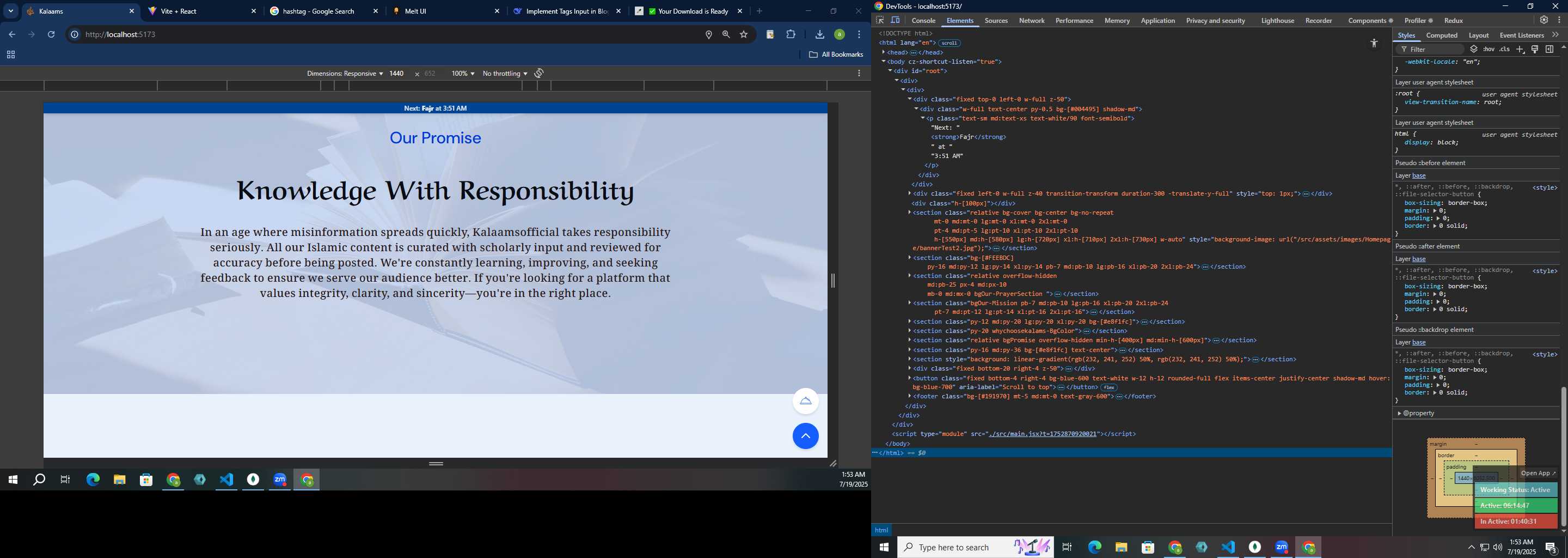1568x558 pixels.
Task: Click the html breadcrumb at DevTools bottom
Action: (881, 530)
